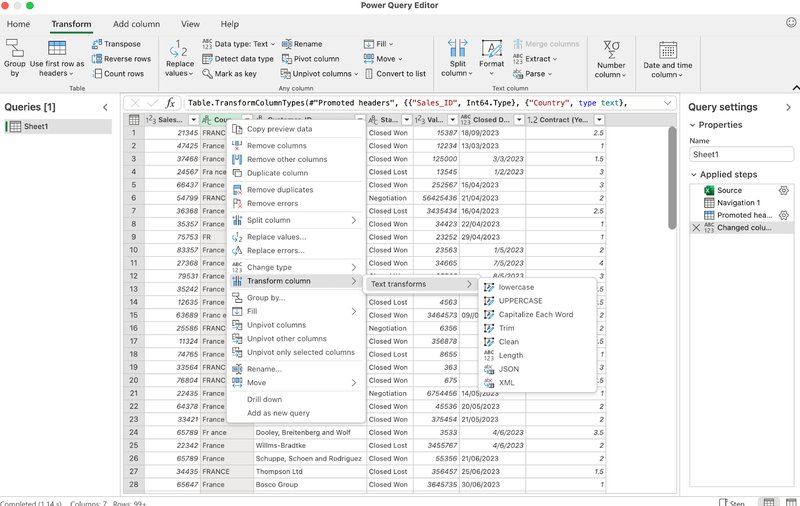800x506 pixels.
Task: Switch to the Add column tab
Action: pos(136,24)
